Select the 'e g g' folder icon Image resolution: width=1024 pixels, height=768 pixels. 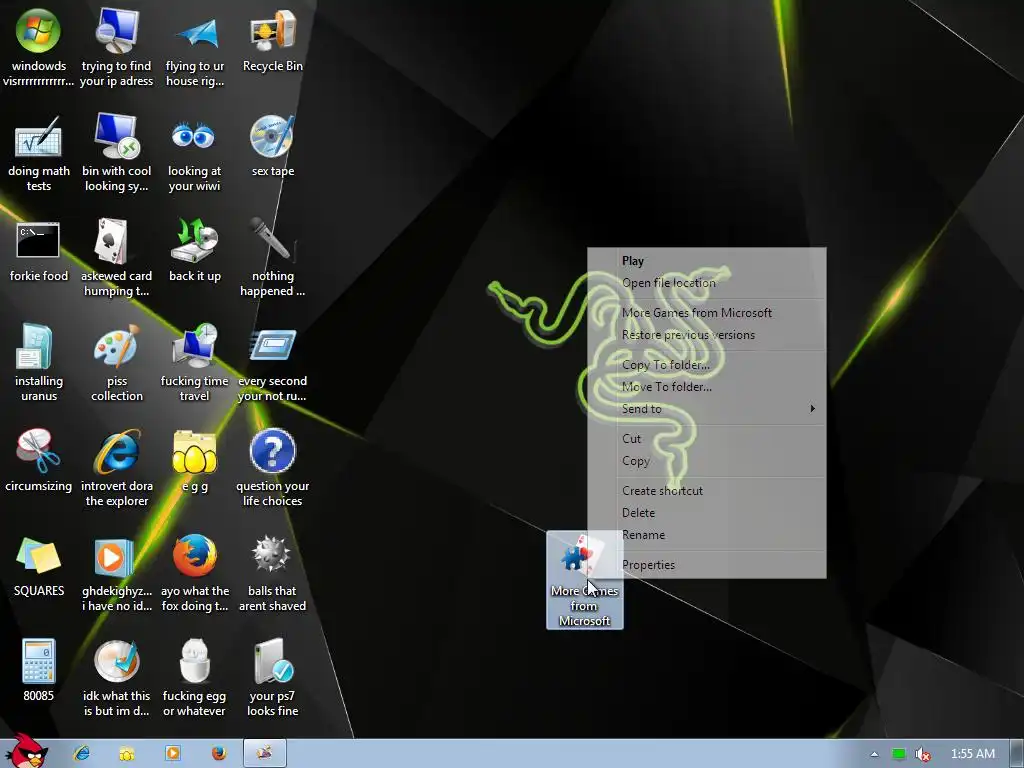click(195, 461)
